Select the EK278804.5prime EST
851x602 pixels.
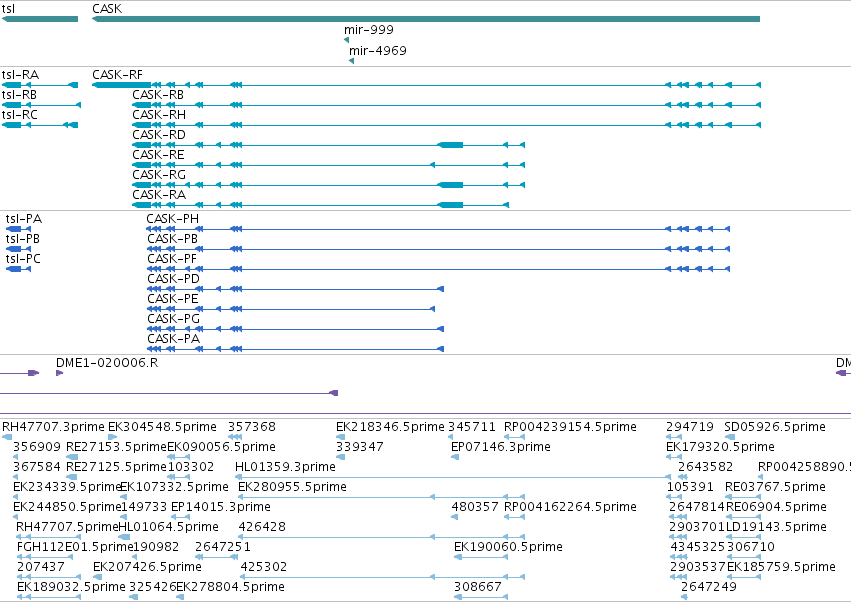click(180, 598)
